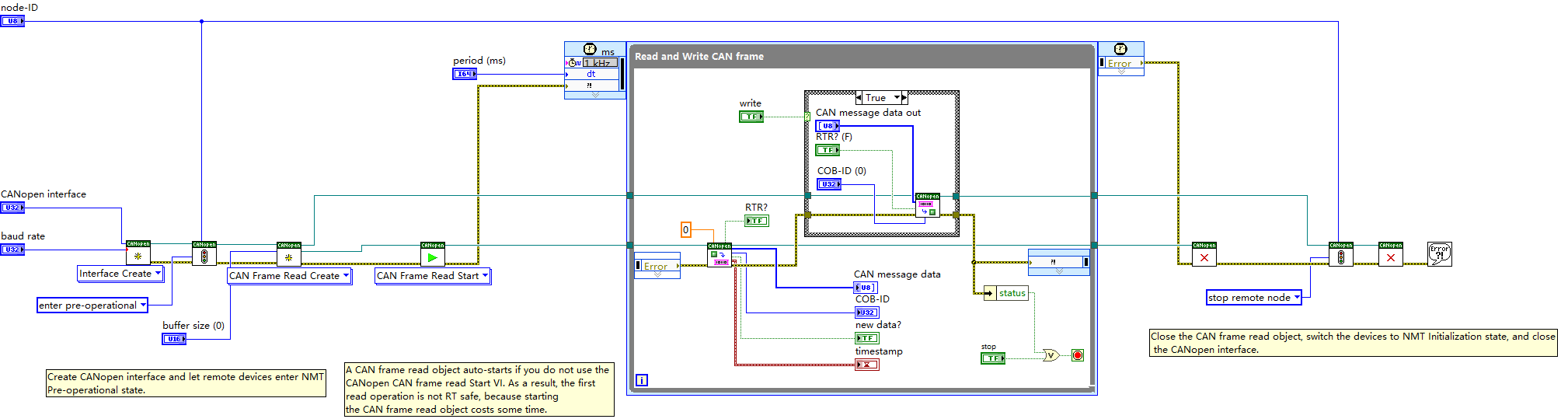Screen dimensions: 1568x419
Task: Click the case selector next-case arrow
Action: [904, 98]
